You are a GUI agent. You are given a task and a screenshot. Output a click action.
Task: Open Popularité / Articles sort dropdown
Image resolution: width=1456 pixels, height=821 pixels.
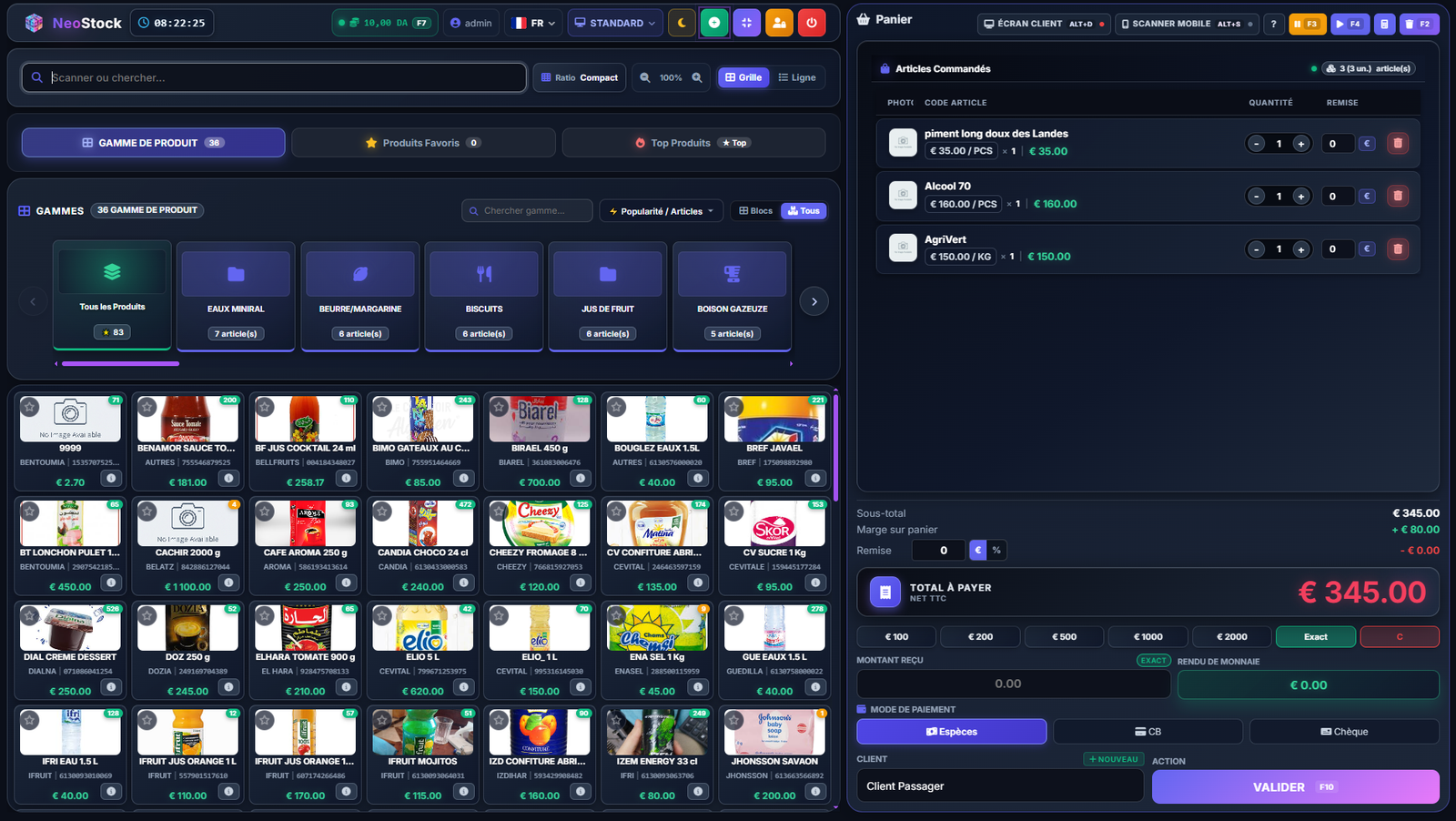662,211
